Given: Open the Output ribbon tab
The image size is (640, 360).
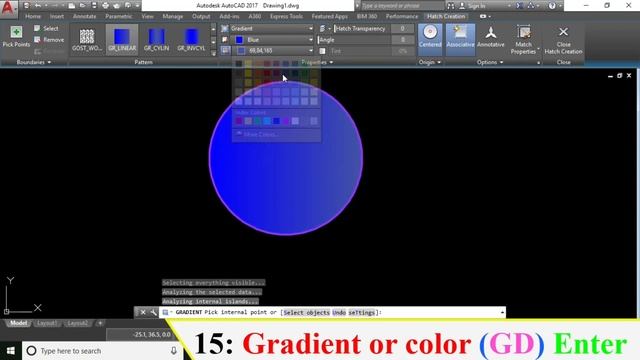Looking at the screenshot, I should point(201,16).
